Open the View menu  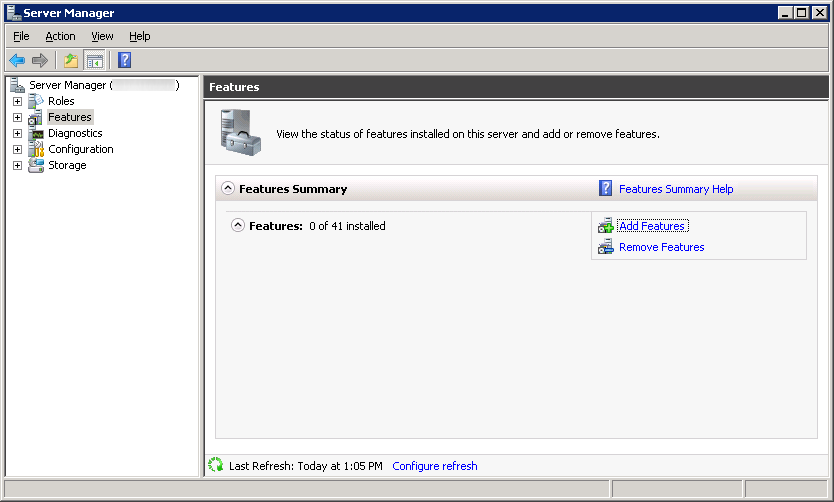tap(102, 36)
